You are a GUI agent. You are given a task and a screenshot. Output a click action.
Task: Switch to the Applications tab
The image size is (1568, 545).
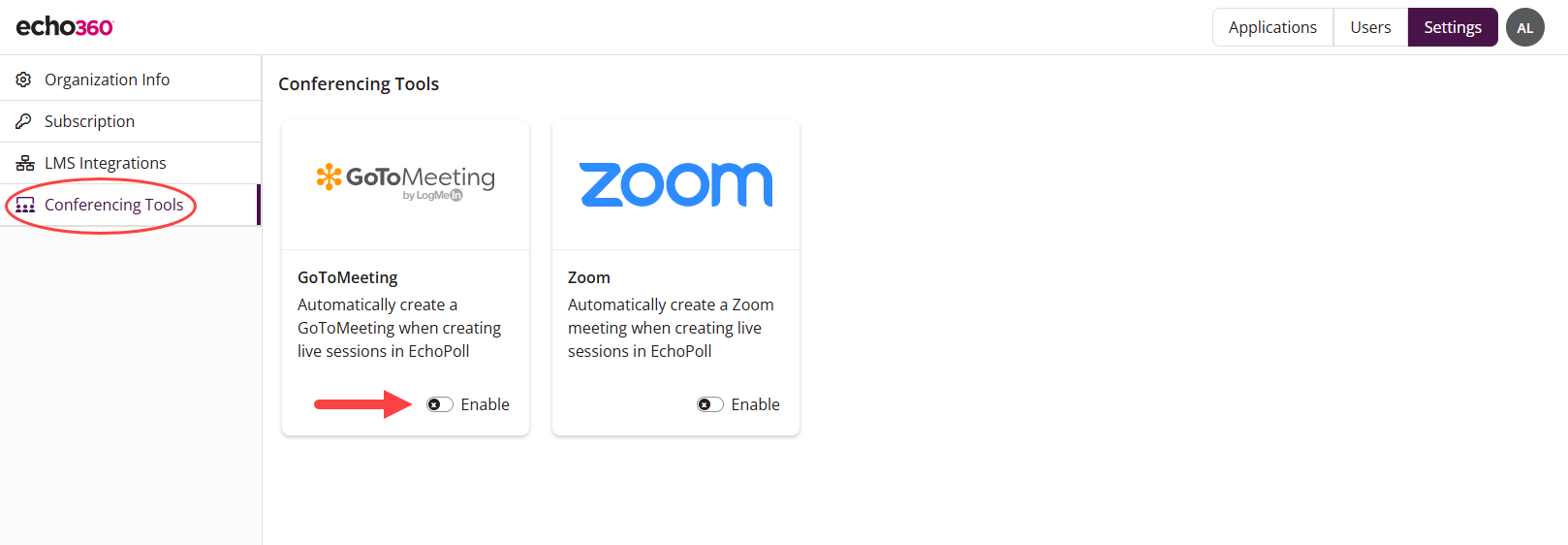point(1272,27)
